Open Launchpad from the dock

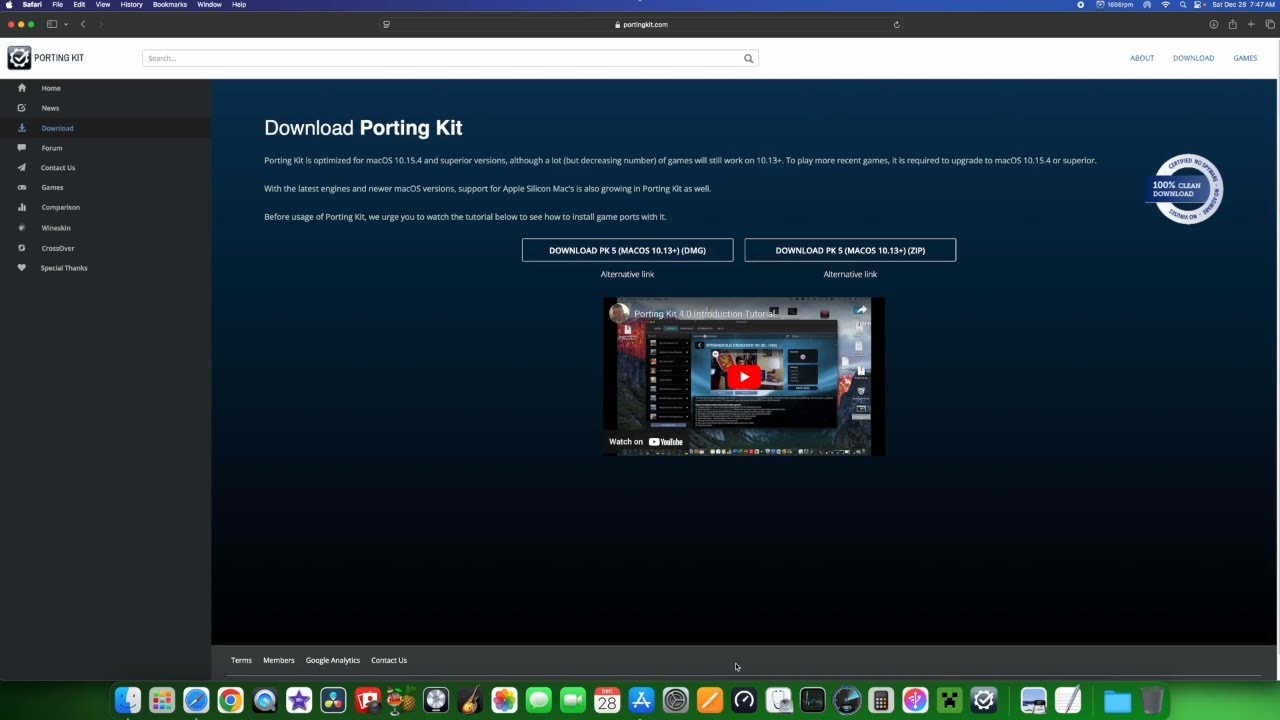tap(162, 700)
